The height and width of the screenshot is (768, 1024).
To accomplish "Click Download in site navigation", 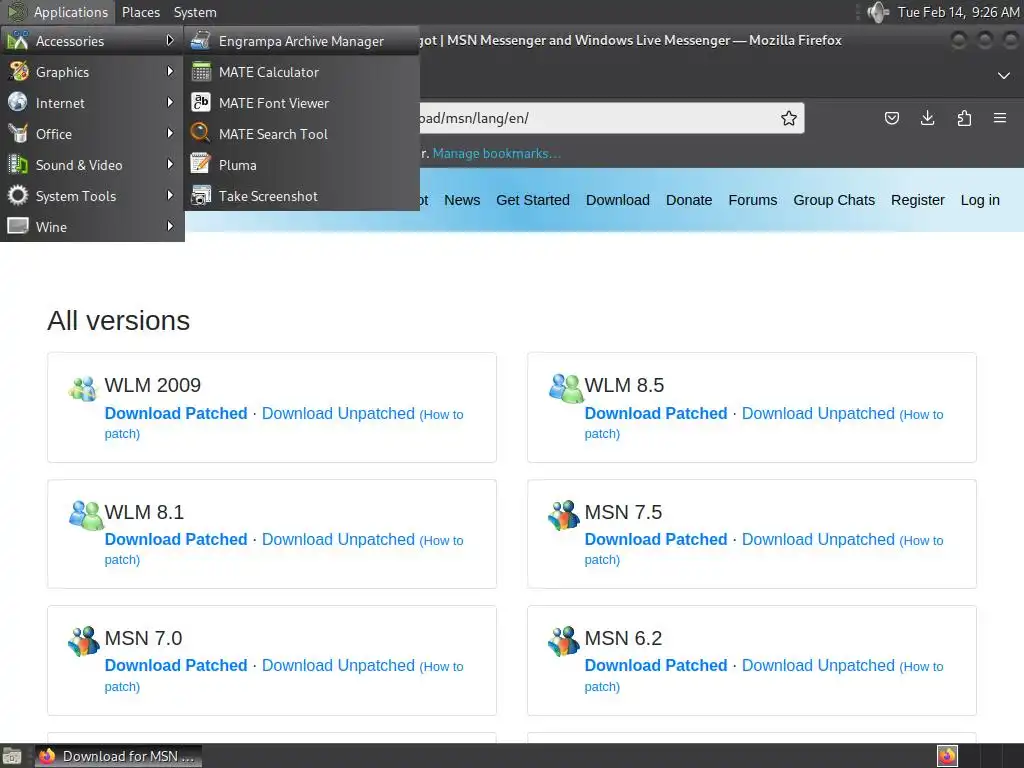I will click(x=618, y=200).
